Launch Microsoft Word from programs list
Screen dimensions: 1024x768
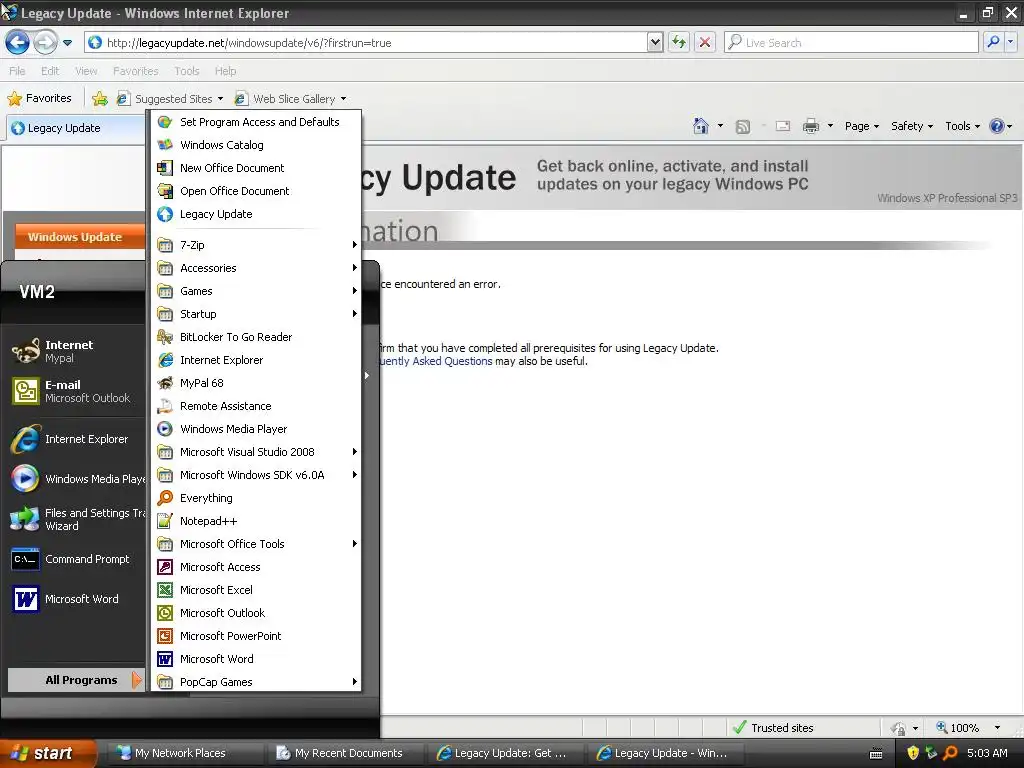tap(256, 659)
